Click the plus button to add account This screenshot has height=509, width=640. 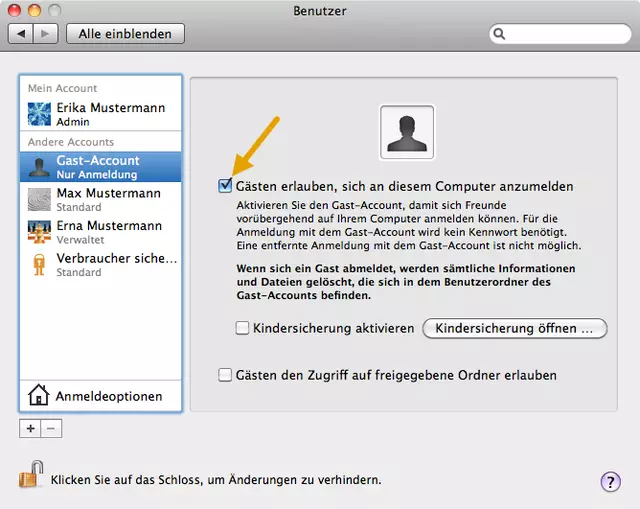point(30,428)
